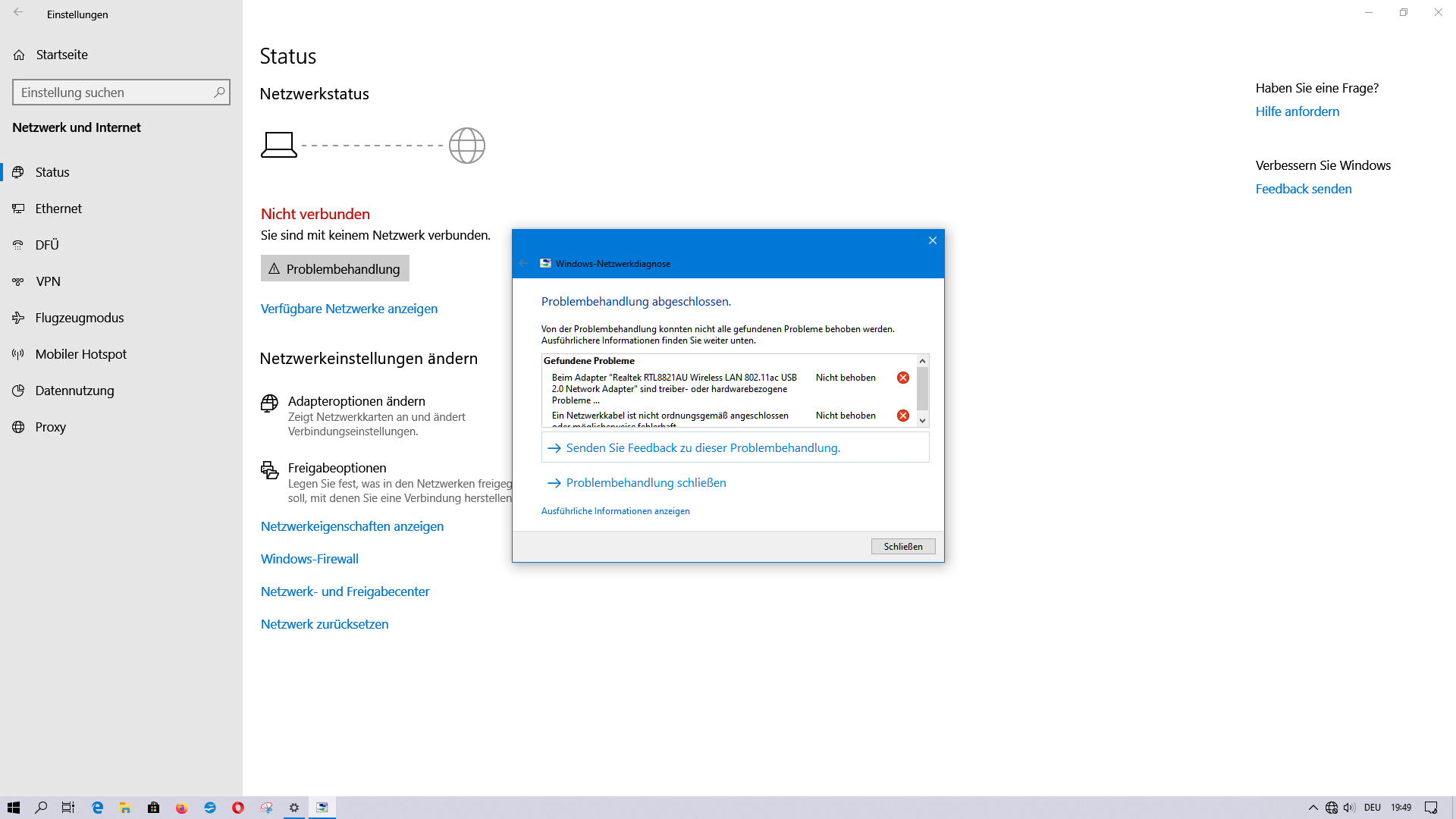Click Windows-Firewall option in settings
The image size is (1456, 819).
pos(309,558)
